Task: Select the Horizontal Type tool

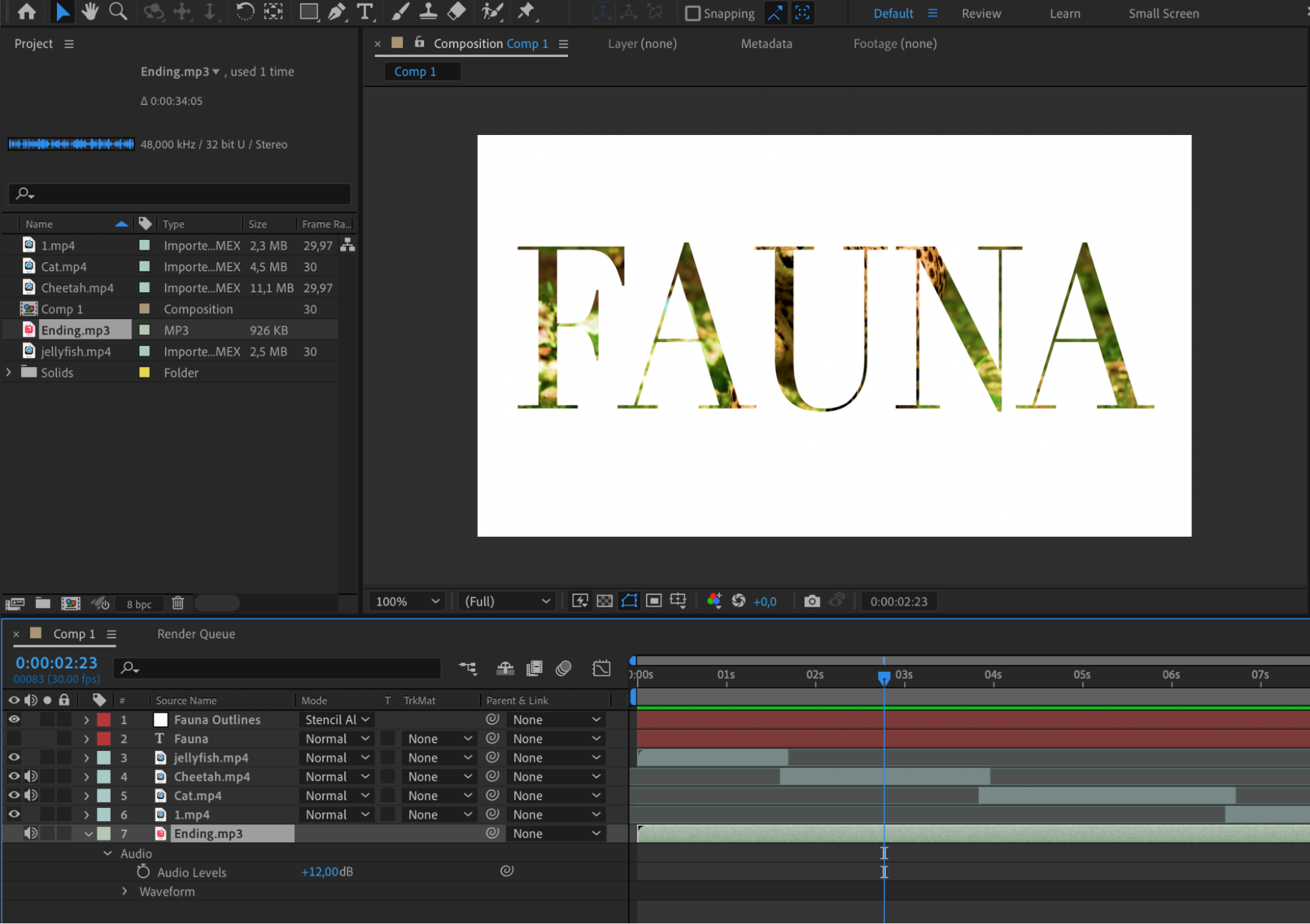Action: pyautogui.click(x=365, y=11)
